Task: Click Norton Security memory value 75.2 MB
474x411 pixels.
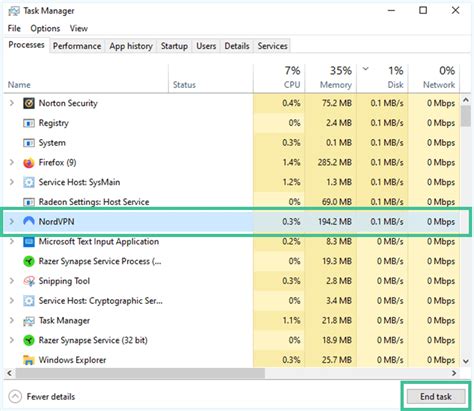Action: (337, 103)
